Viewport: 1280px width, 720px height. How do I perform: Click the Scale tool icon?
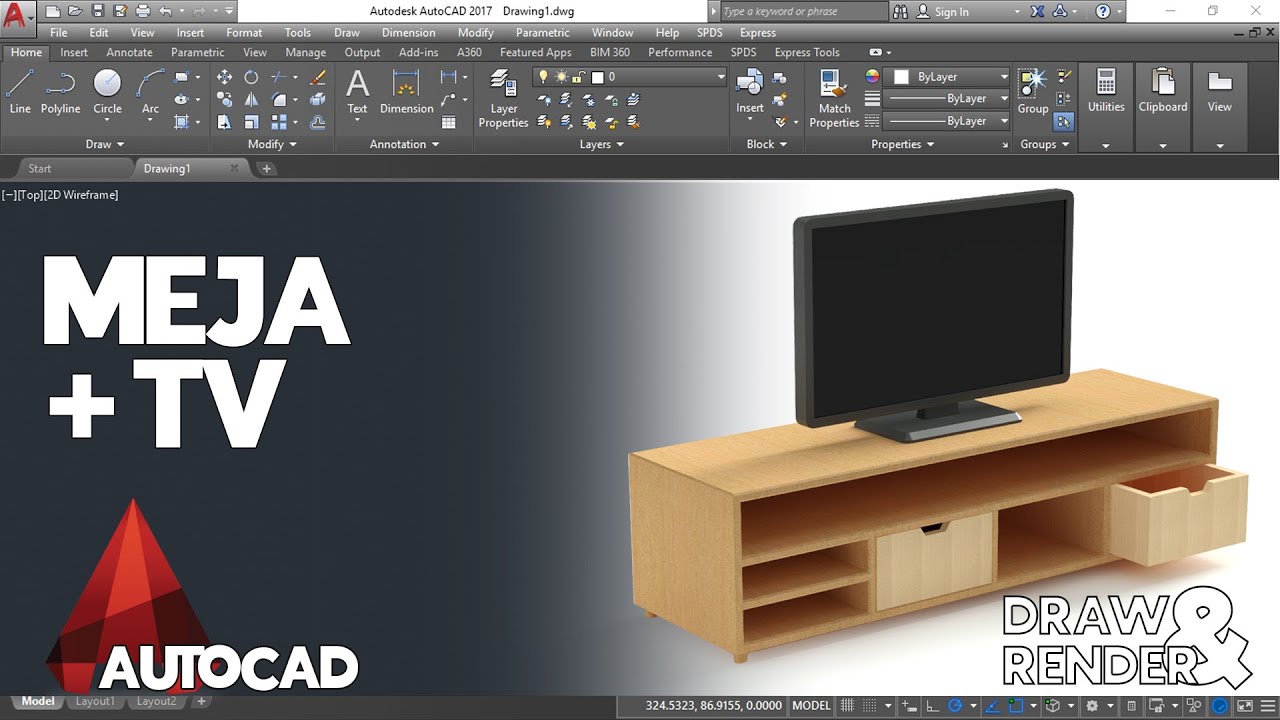251,122
